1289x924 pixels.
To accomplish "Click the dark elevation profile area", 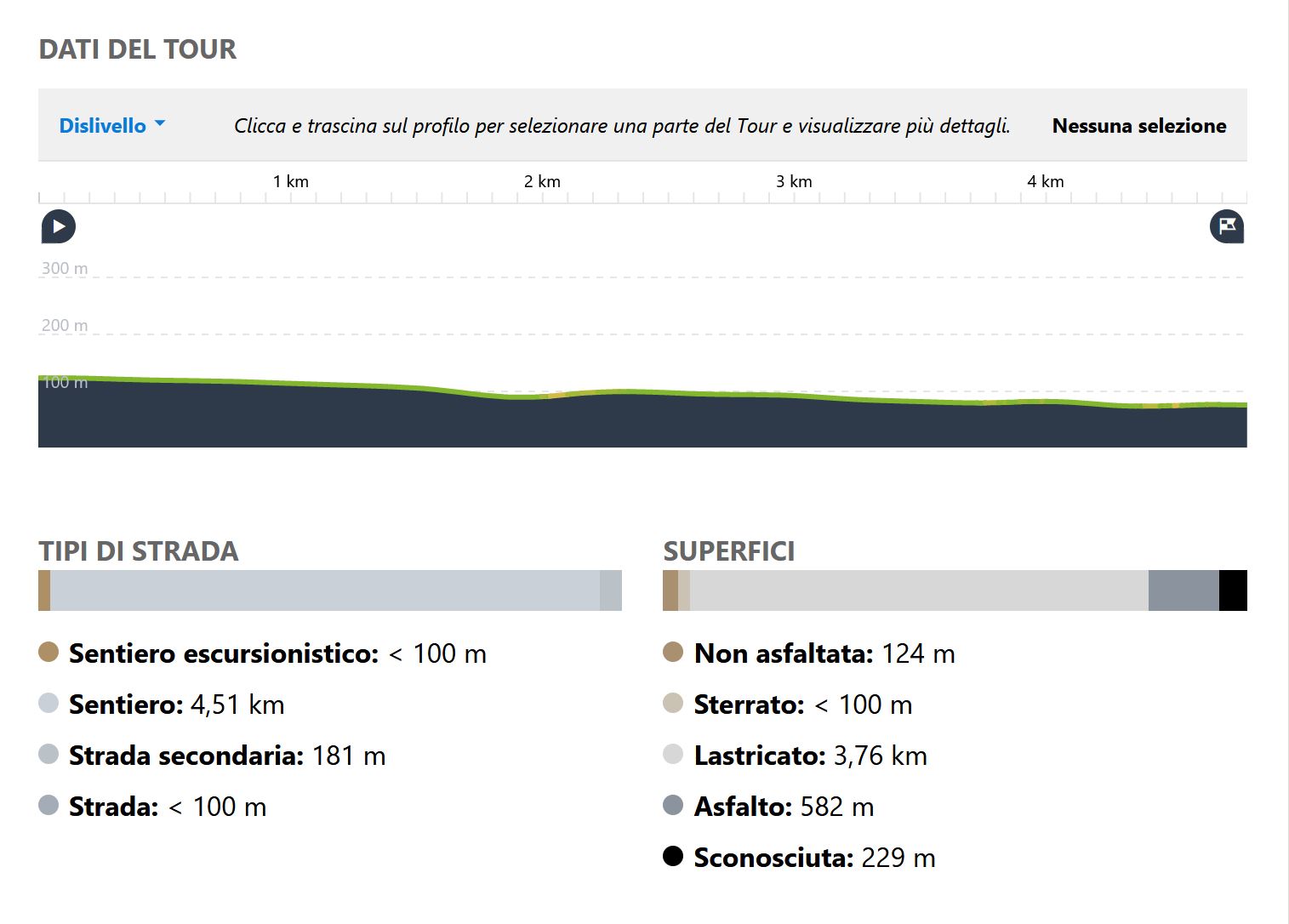I will point(642,421).
